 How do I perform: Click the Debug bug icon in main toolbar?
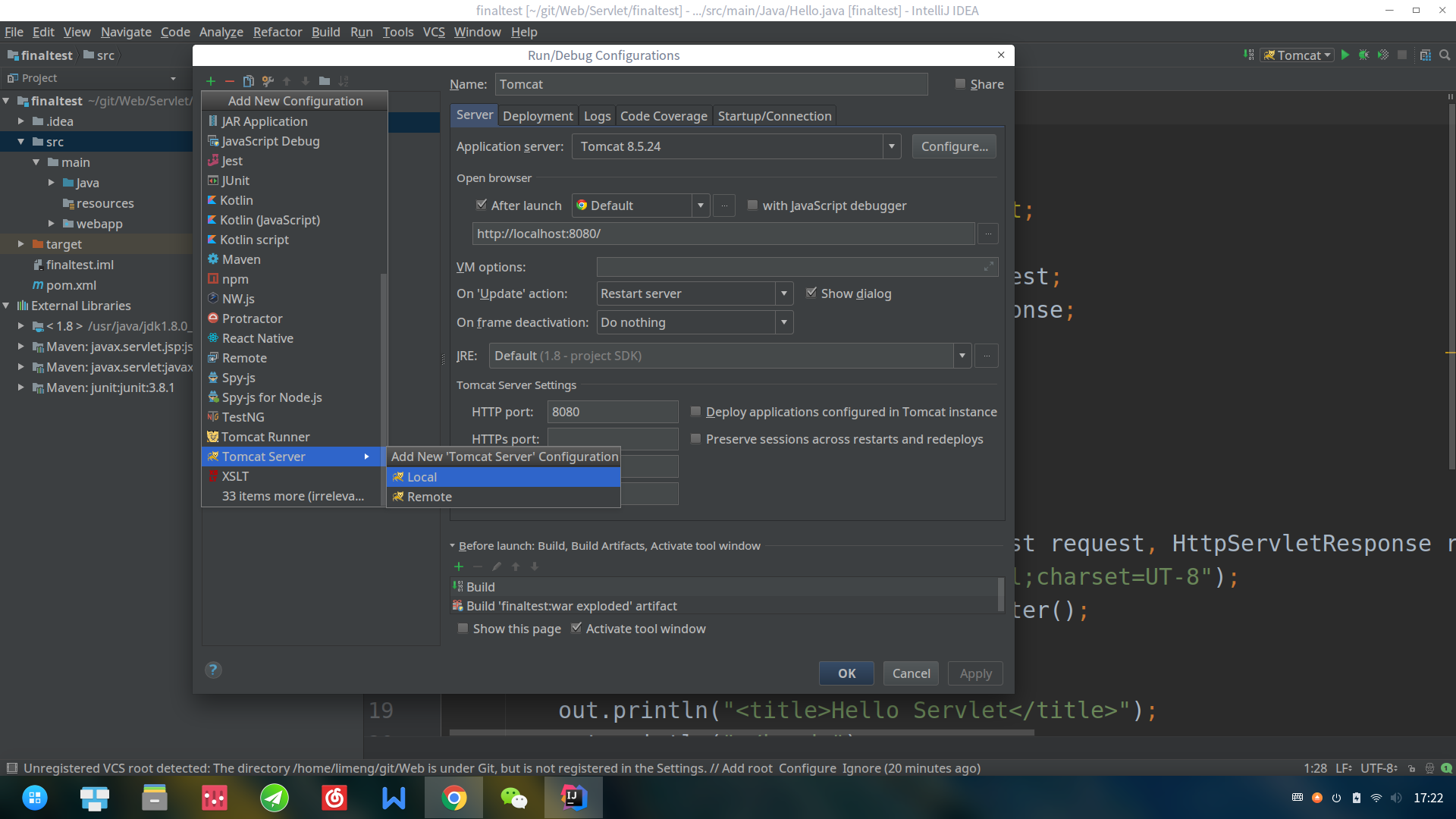tap(1364, 55)
